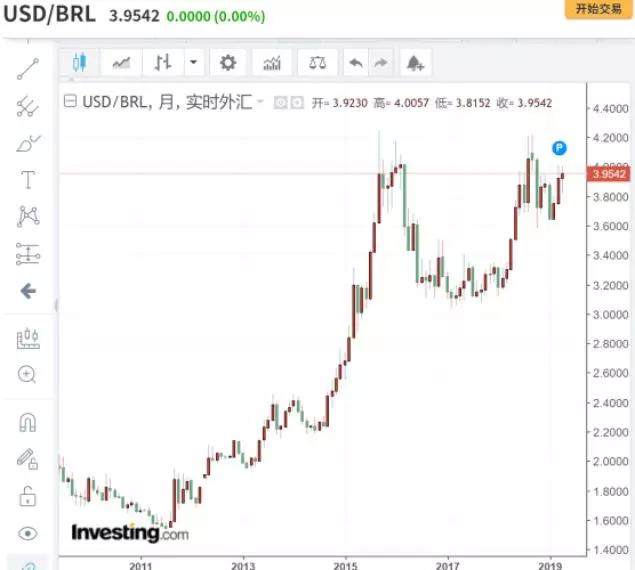
Task: Open the chart settings gear
Action: coord(228,63)
